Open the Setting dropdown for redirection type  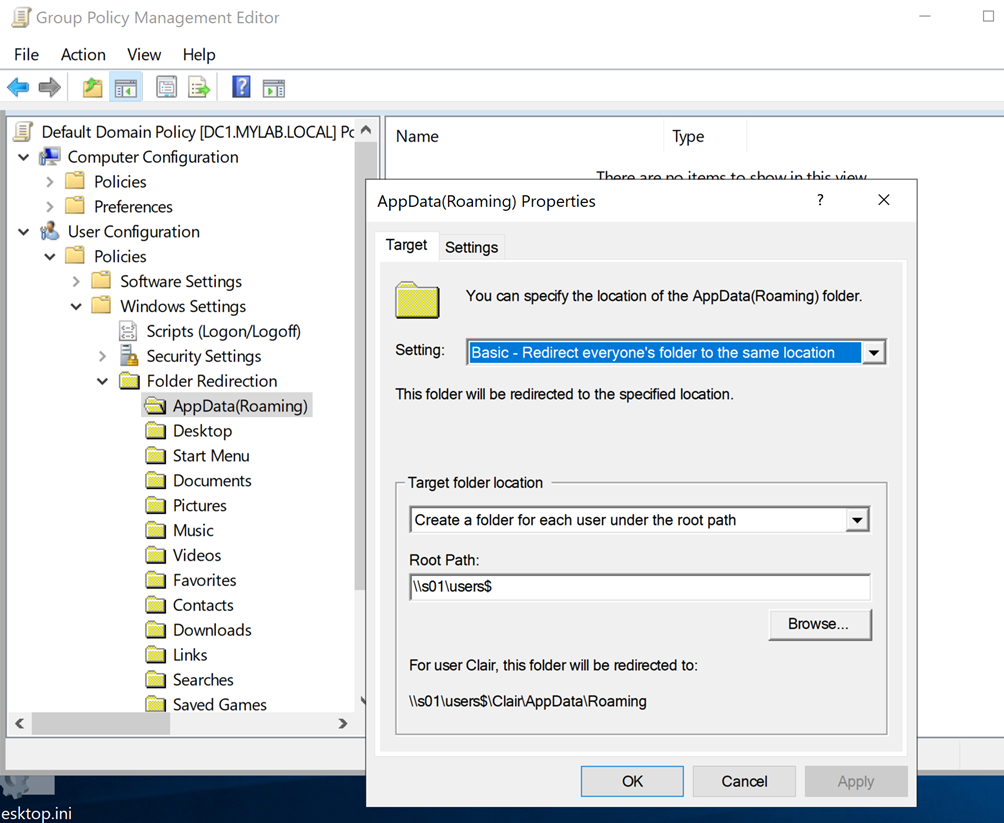click(874, 352)
